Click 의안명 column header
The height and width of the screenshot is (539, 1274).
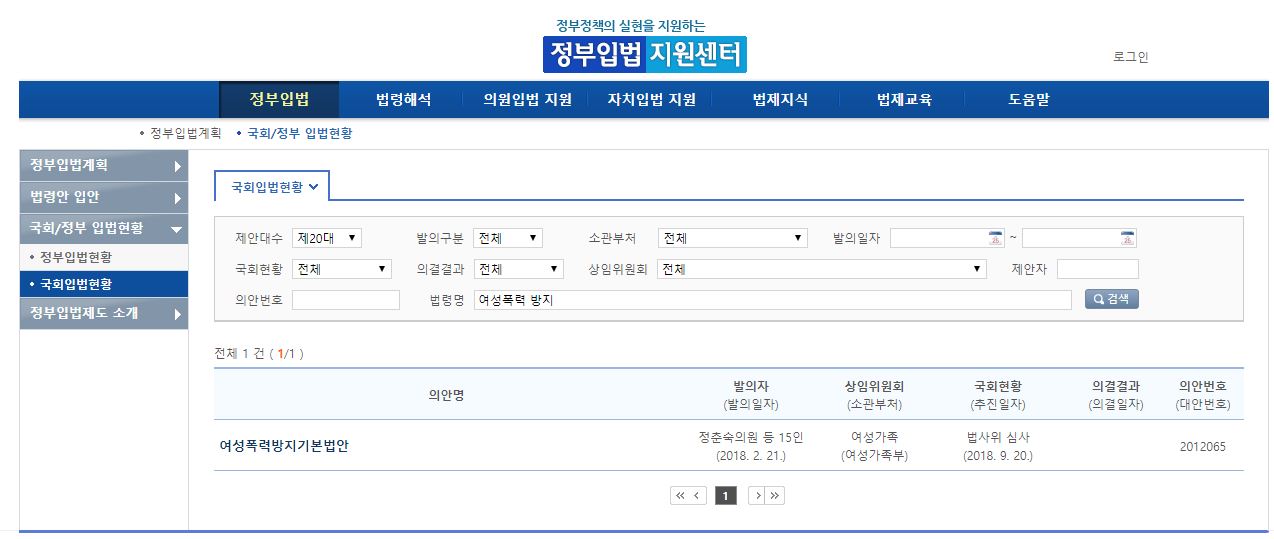point(446,395)
